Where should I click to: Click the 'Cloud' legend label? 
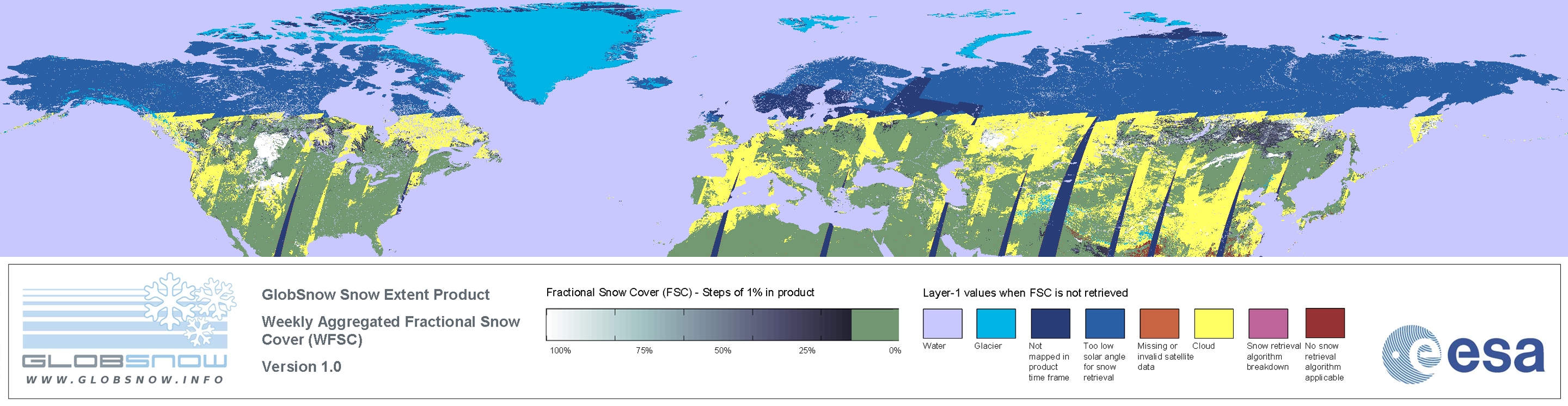coord(1203,346)
